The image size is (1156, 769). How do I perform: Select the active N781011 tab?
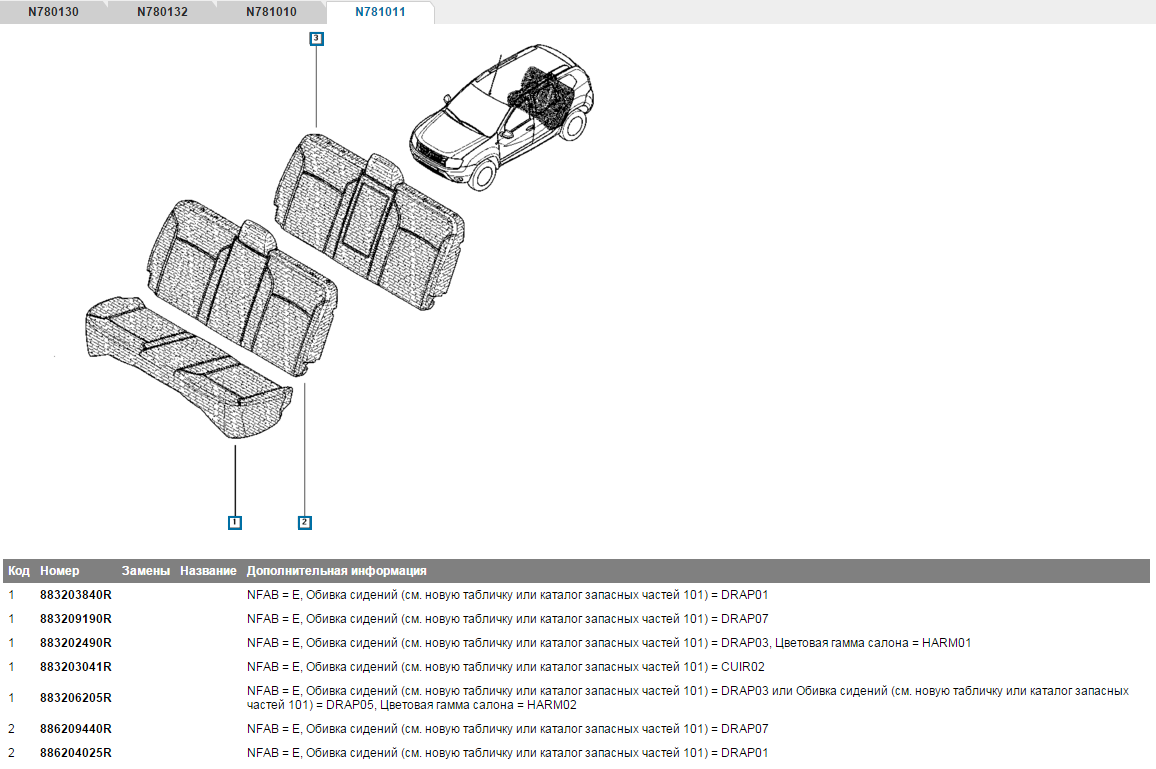click(380, 12)
